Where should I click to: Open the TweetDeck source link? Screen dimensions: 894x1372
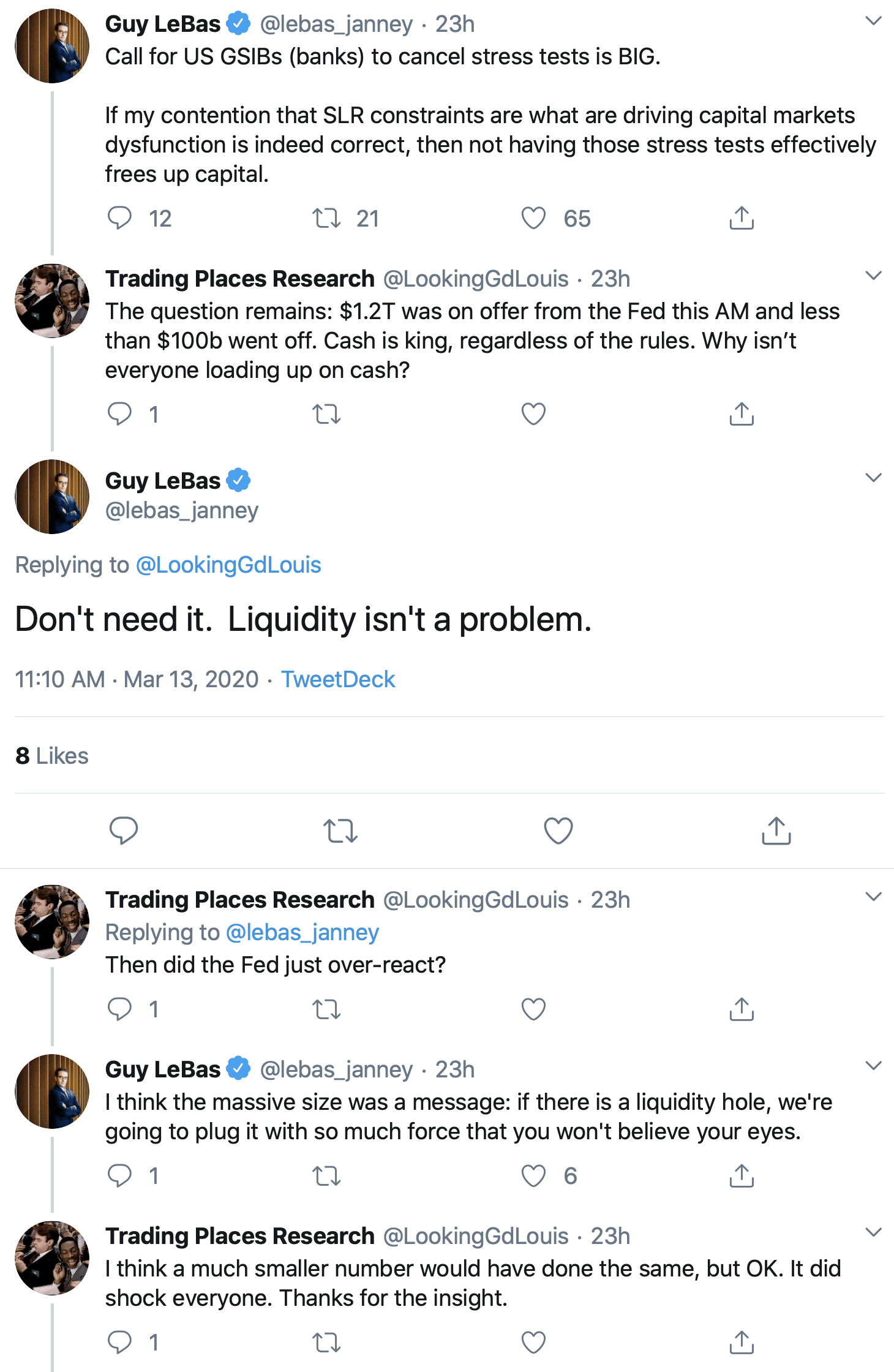[338, 679]
